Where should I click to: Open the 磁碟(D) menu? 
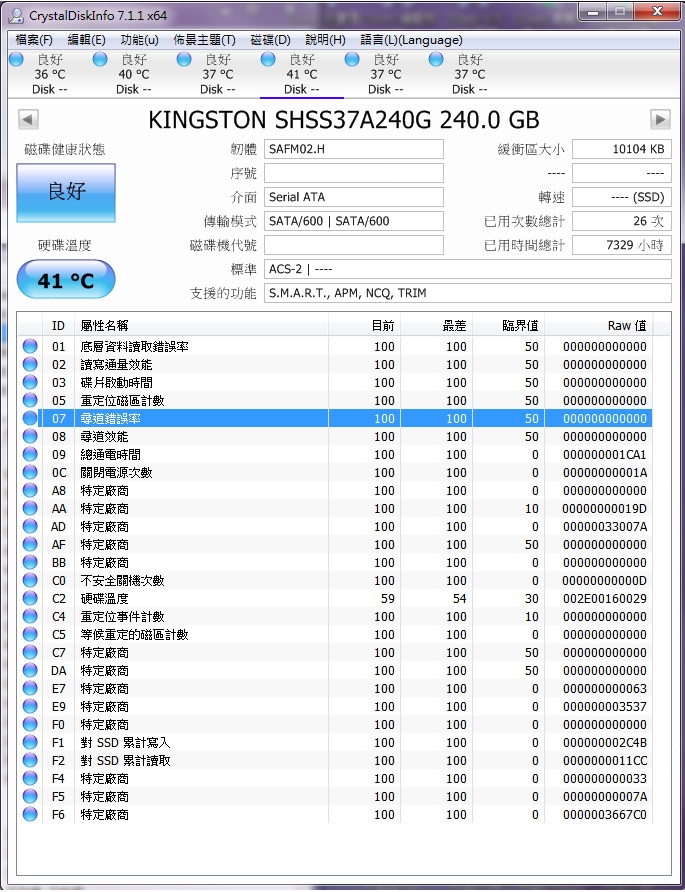[270, 40]
